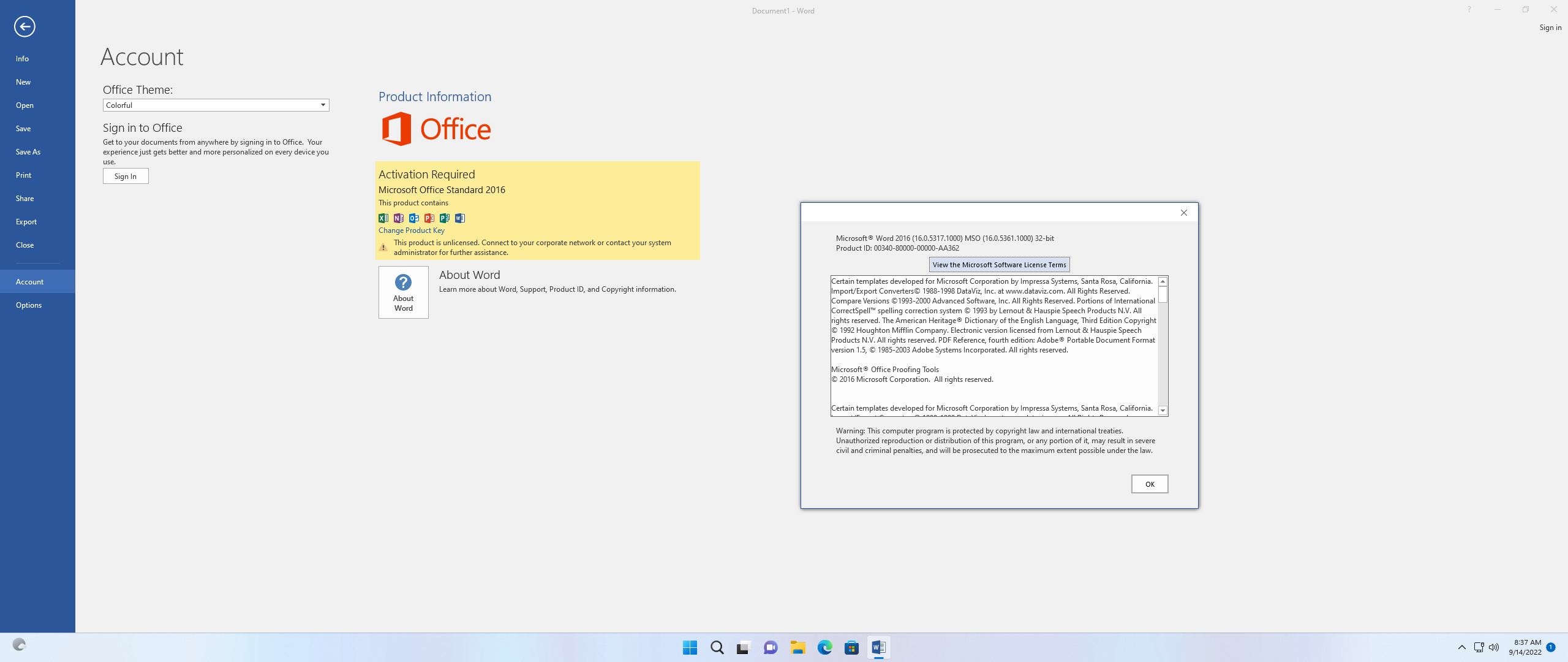1568x662 pixels.
Task: Select the Word taskbar icon
Action: (878, 647)
